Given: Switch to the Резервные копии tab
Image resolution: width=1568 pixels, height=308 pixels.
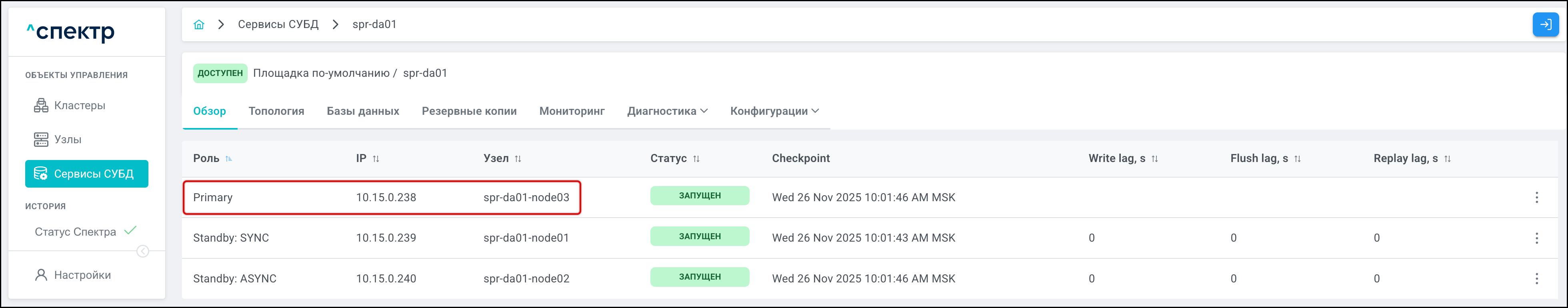Looking at the screenshot, I should pyautogui.click(x=469, y=111).
